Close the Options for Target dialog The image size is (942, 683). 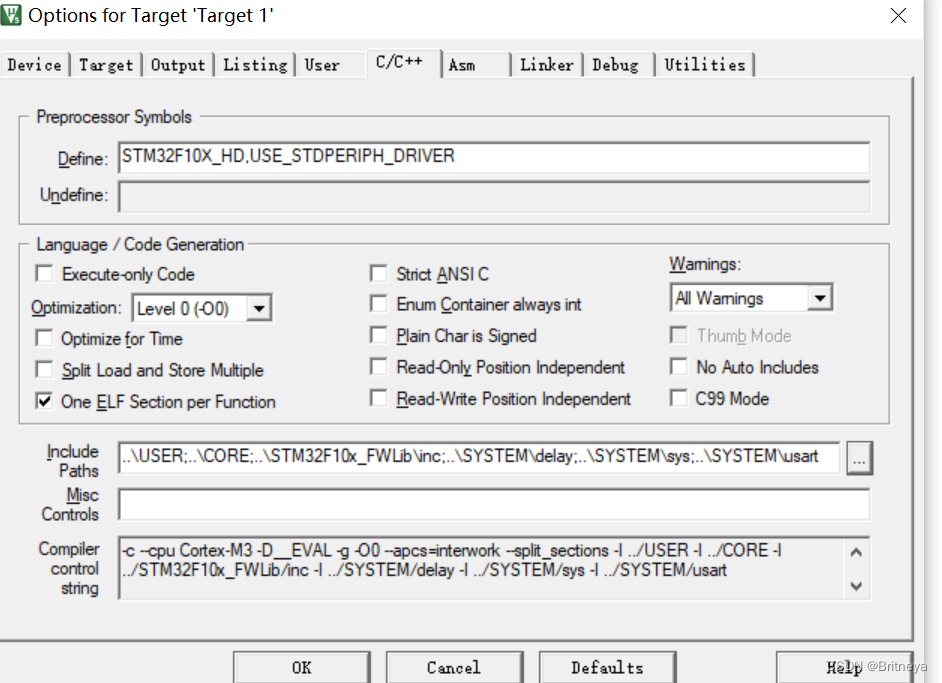click(x=898, y=16)
